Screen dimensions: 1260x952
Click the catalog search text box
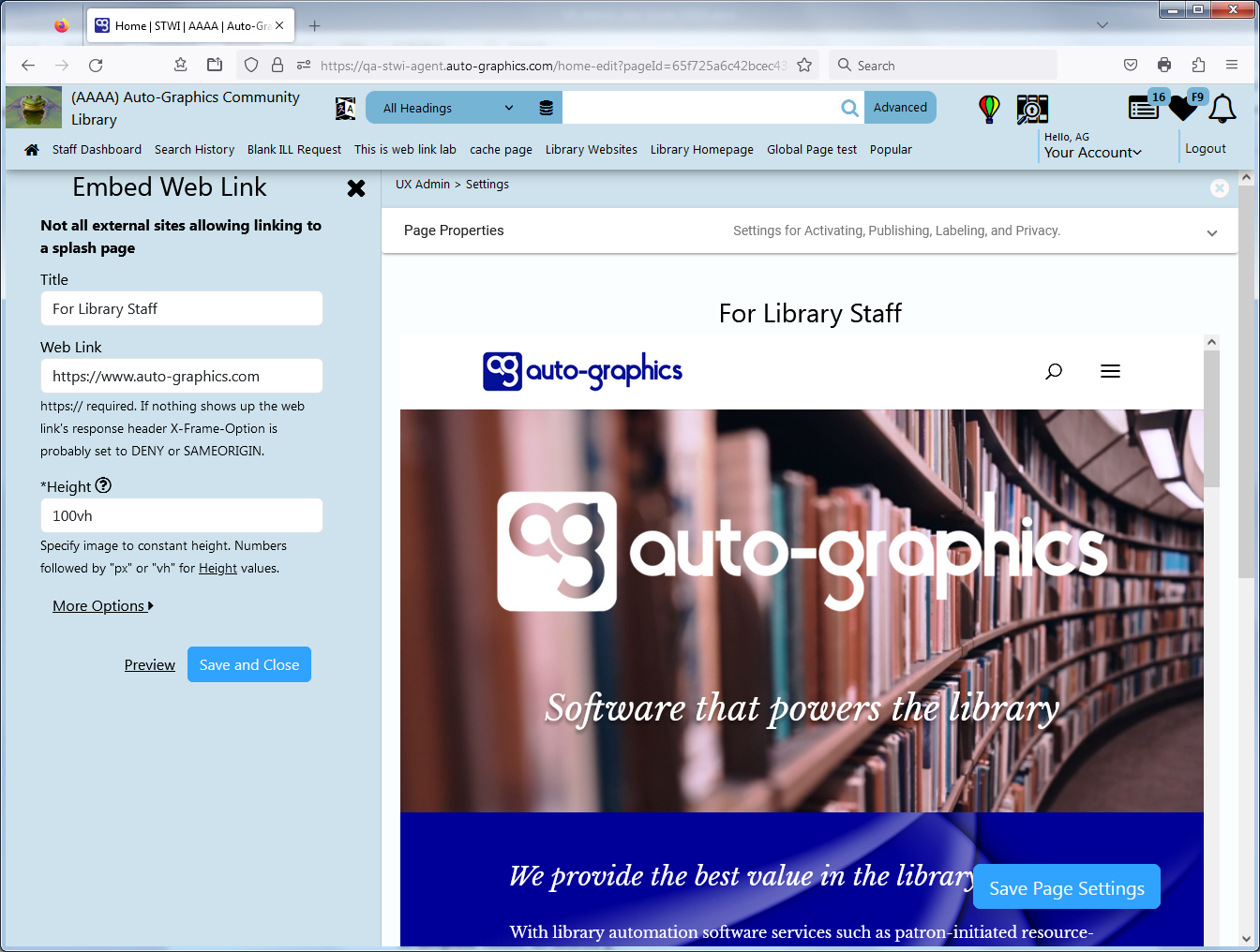[700, 108]
